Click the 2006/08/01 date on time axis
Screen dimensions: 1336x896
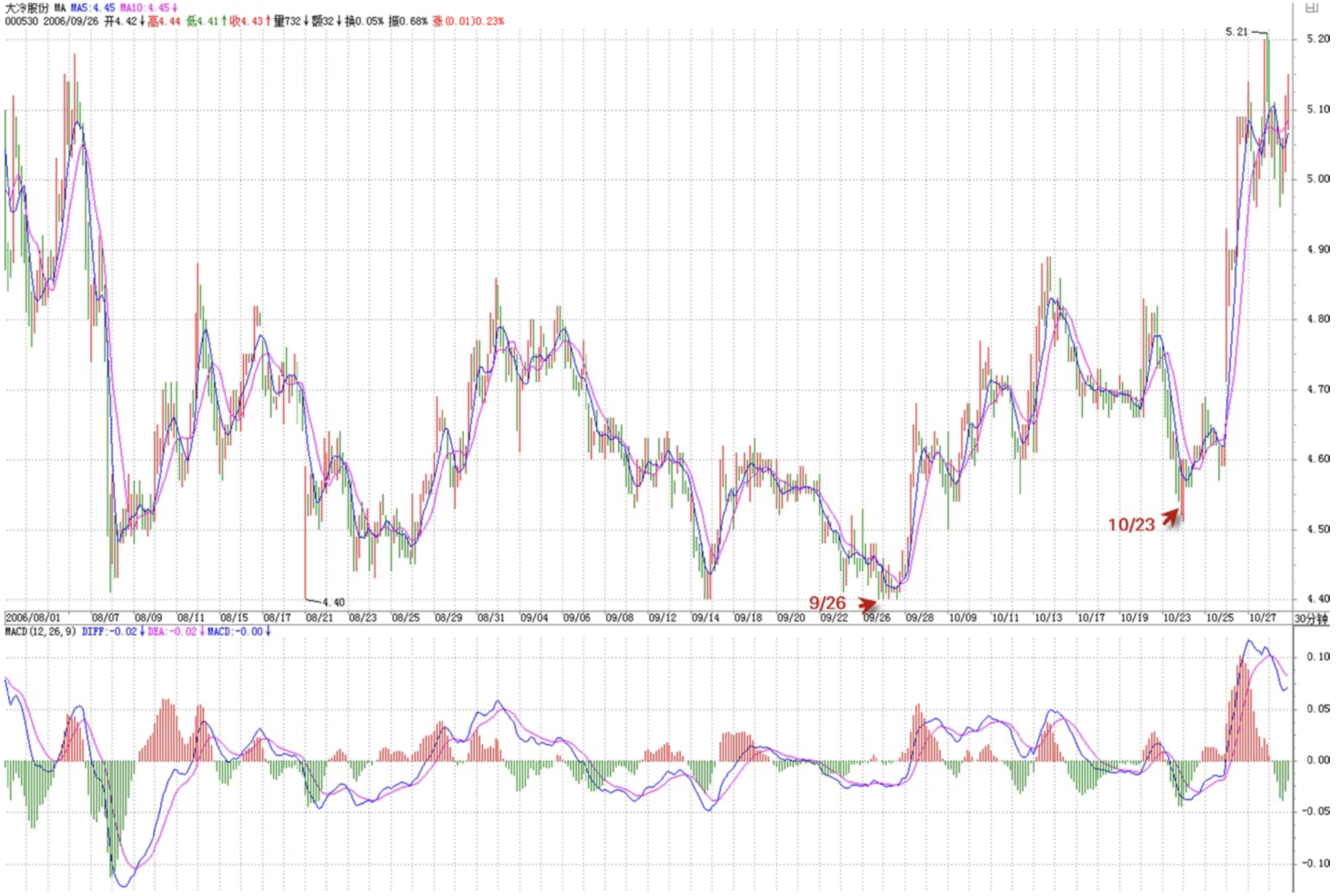tap(33, 618)
